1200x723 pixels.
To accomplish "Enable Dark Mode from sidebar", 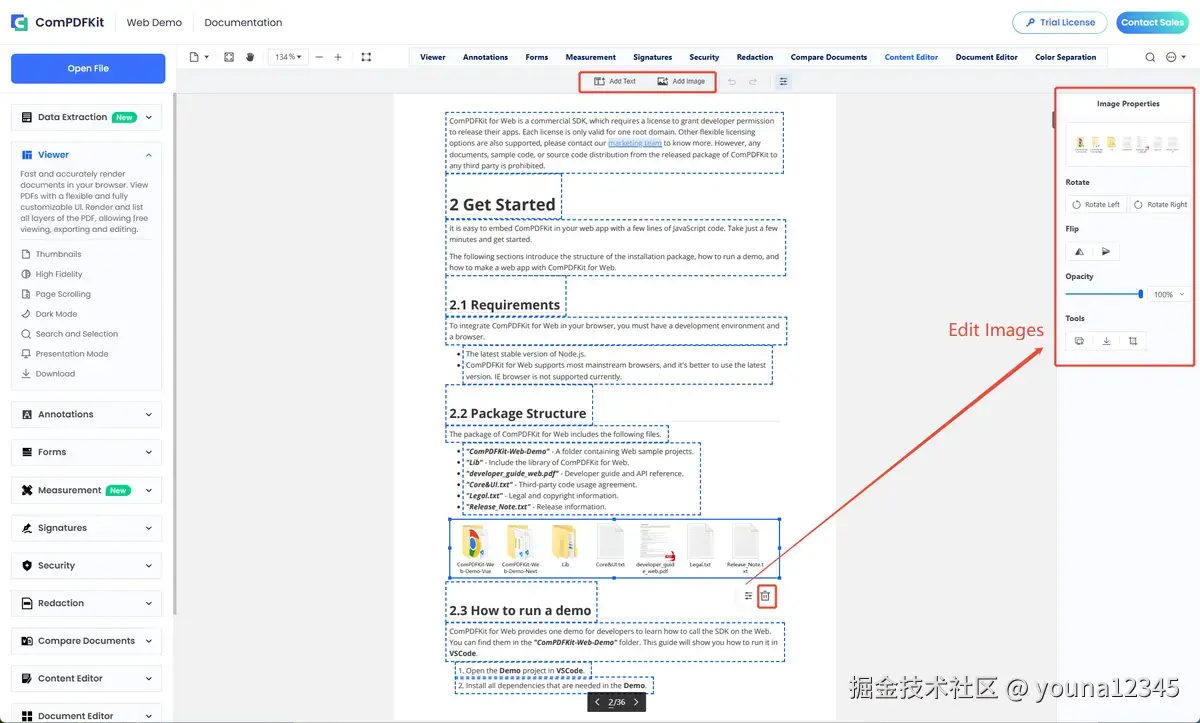I will point(56,314).
